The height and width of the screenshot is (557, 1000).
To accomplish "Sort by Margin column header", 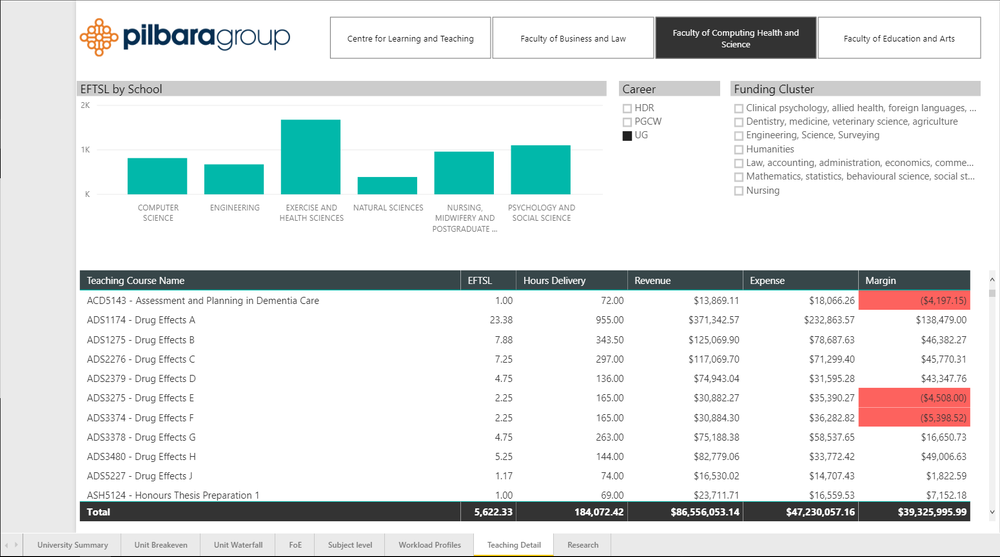I will coord(915,280).
